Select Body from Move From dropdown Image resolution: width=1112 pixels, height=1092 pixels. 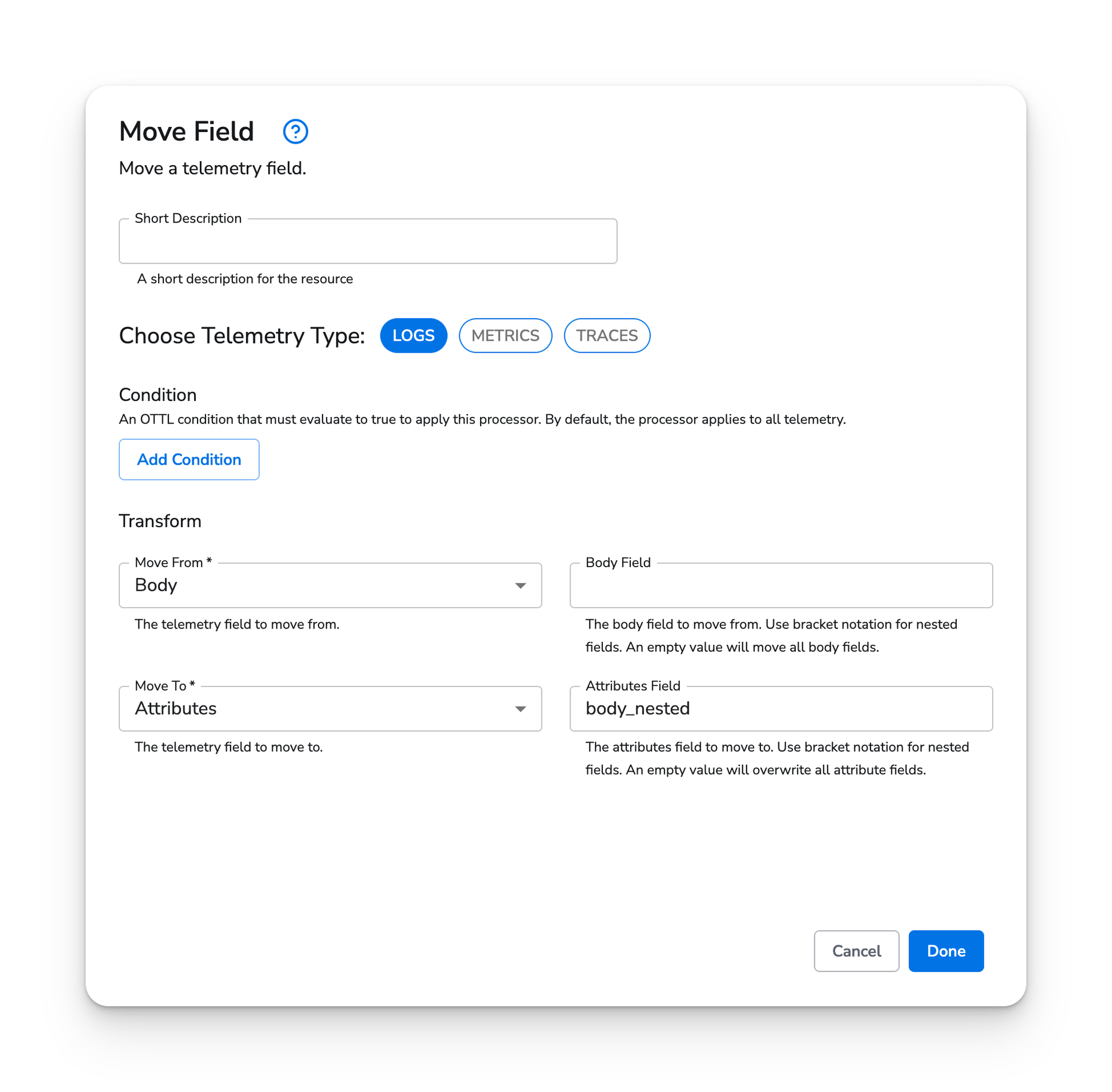[331, 585]
